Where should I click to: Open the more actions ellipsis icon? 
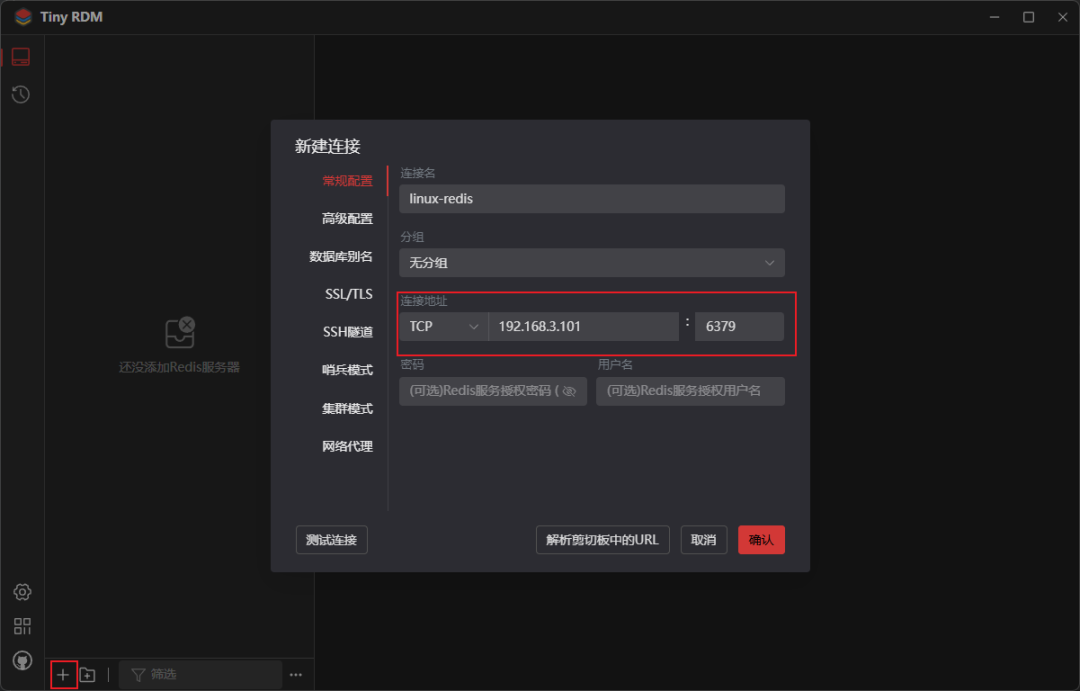tap(296, 674)
